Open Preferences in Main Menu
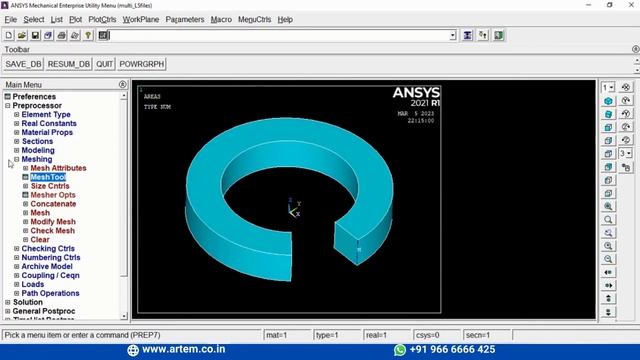The height and width of the screenshot is (360, 640). pos(34,97)
